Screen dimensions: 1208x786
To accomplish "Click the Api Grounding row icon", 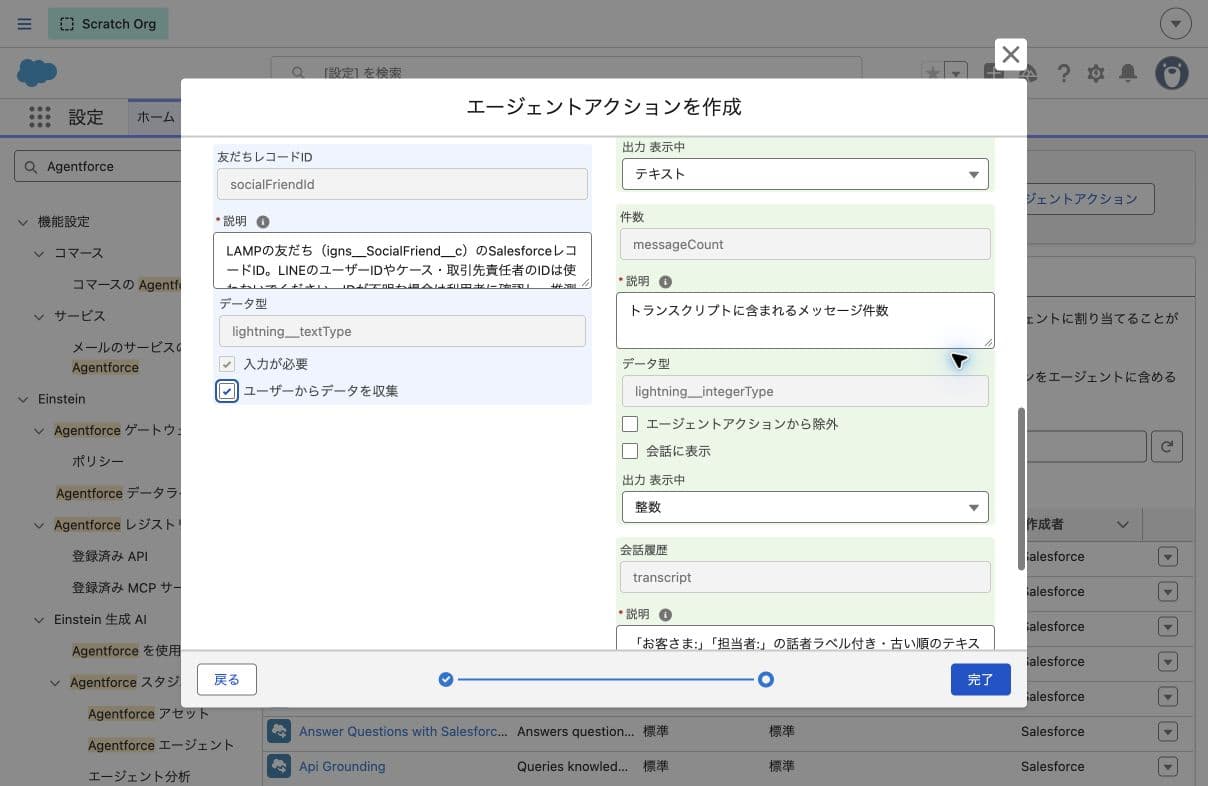I will pos(279,766).
